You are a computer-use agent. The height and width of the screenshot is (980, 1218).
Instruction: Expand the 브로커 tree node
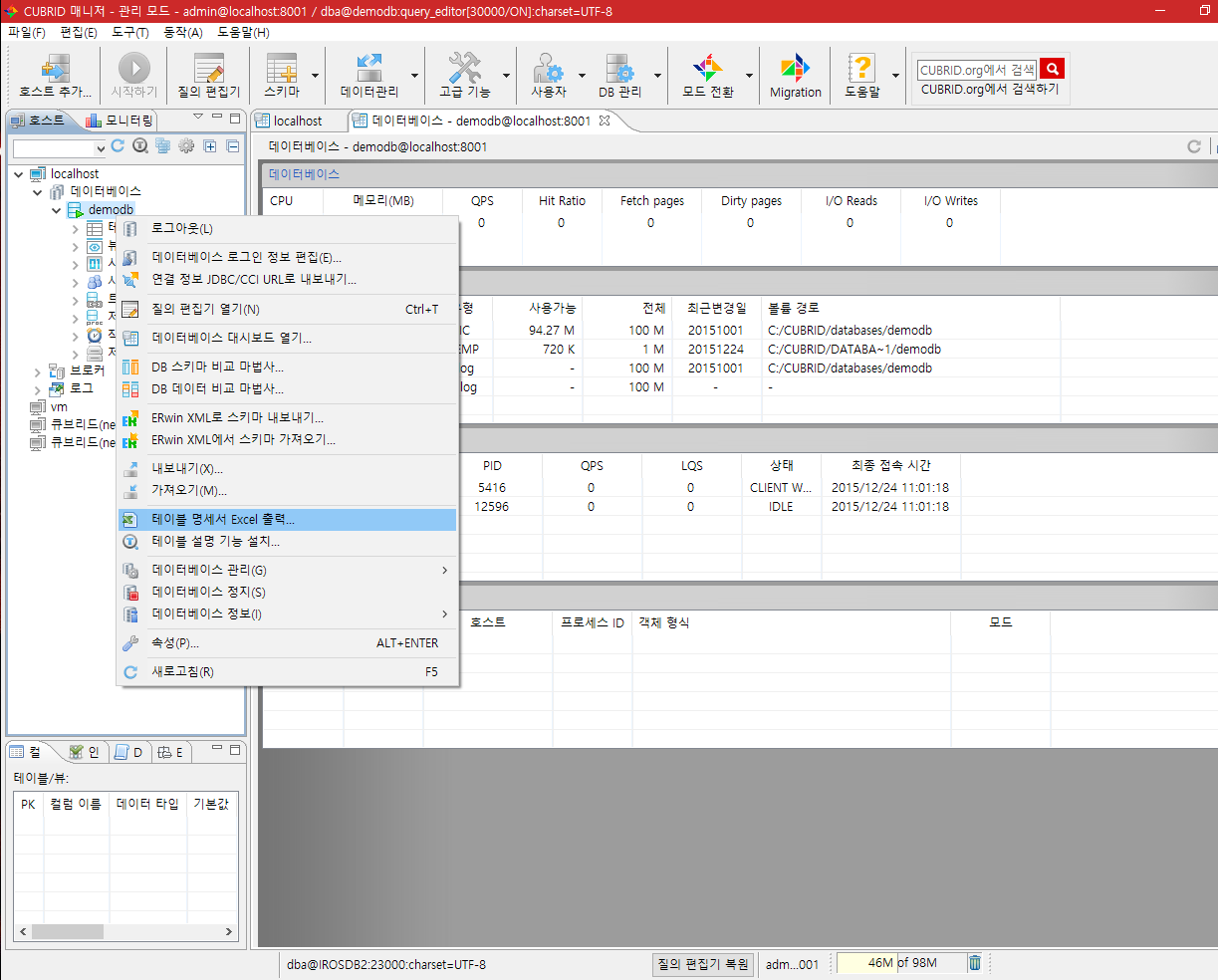pos(38,371)
